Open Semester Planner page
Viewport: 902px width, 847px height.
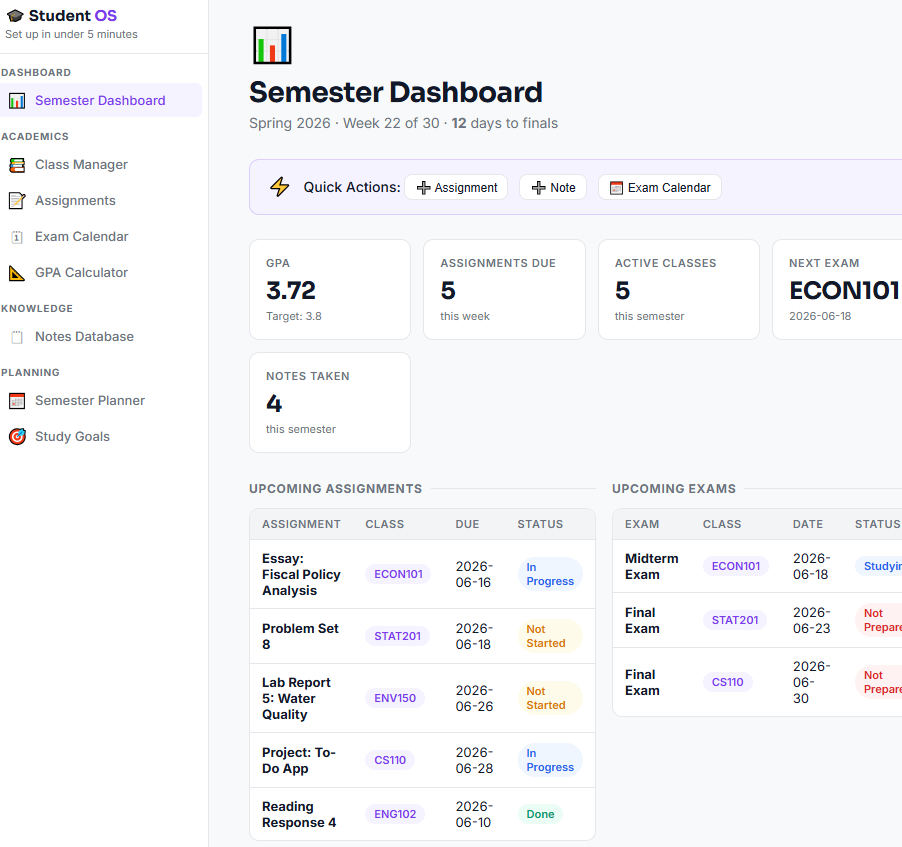tap(101, 400)
